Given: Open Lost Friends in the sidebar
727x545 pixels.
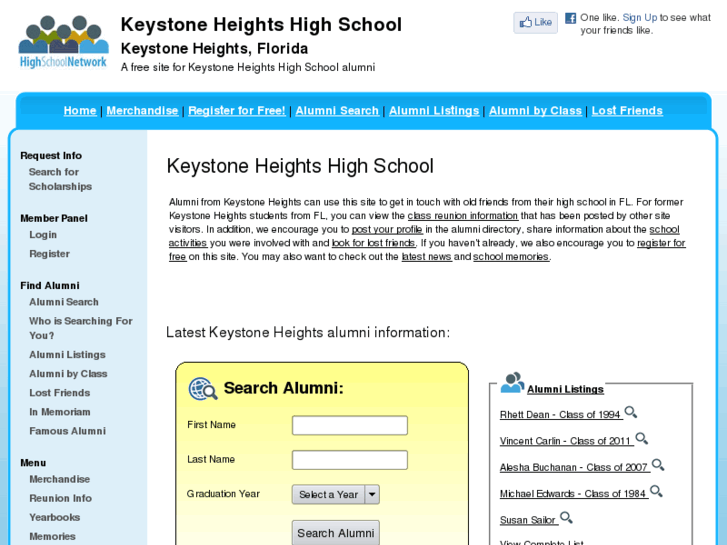Looking at the screenshot, I should point(60,393).
